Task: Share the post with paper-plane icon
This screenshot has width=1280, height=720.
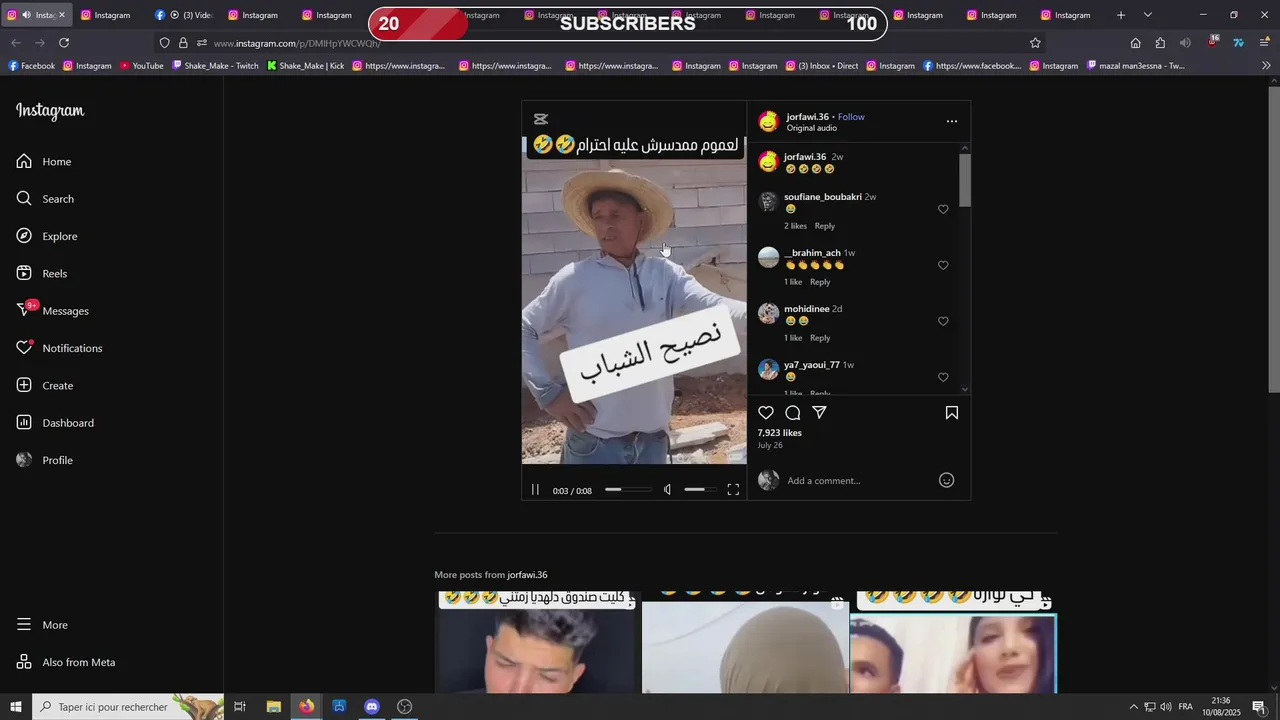Action: (x=819, y=413)
